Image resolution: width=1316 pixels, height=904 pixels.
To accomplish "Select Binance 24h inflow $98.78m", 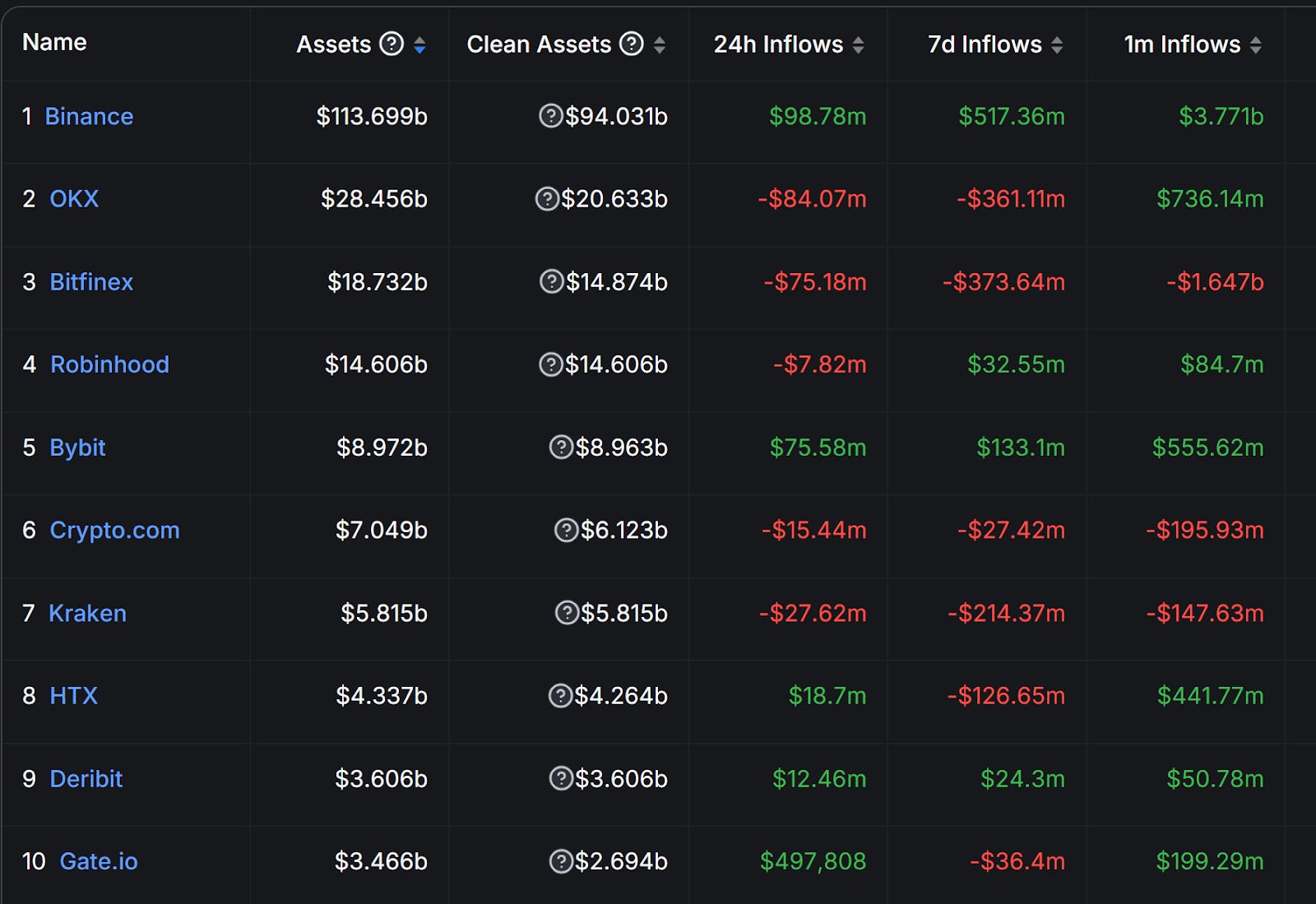I will coord(818,116).
